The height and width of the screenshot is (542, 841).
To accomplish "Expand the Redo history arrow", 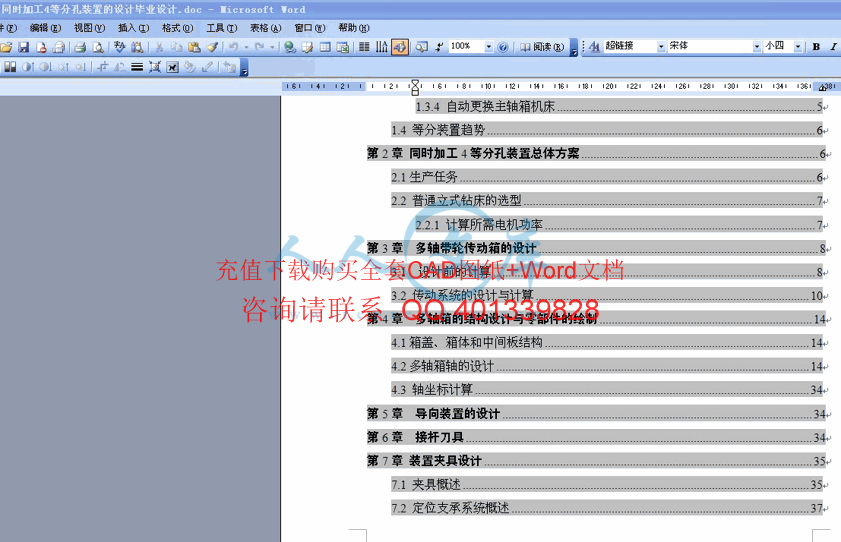I will (272, 47).
